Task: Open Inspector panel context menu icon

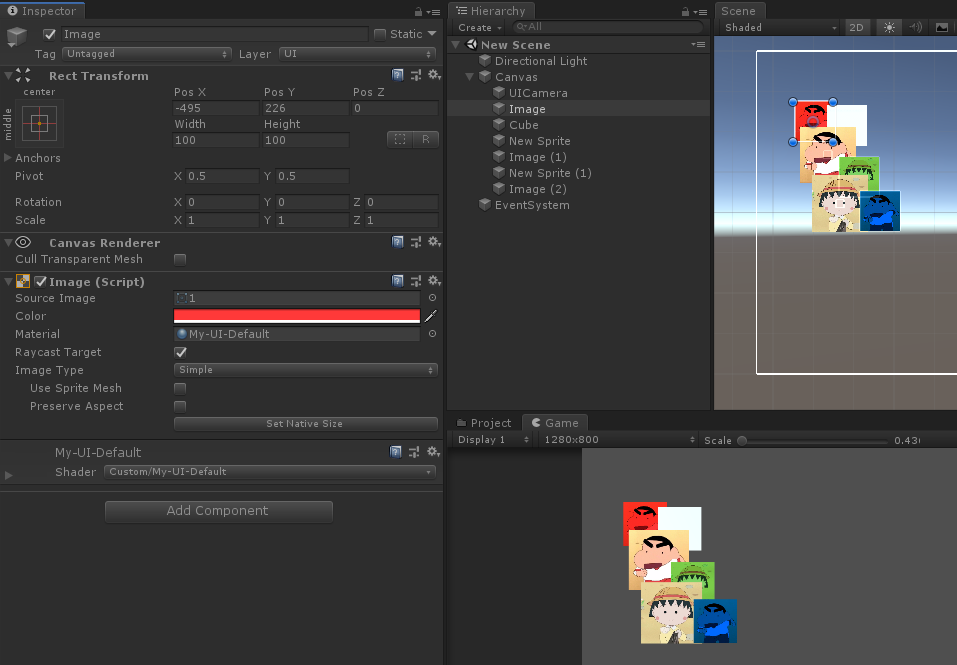Action: [x=433, y=12]
